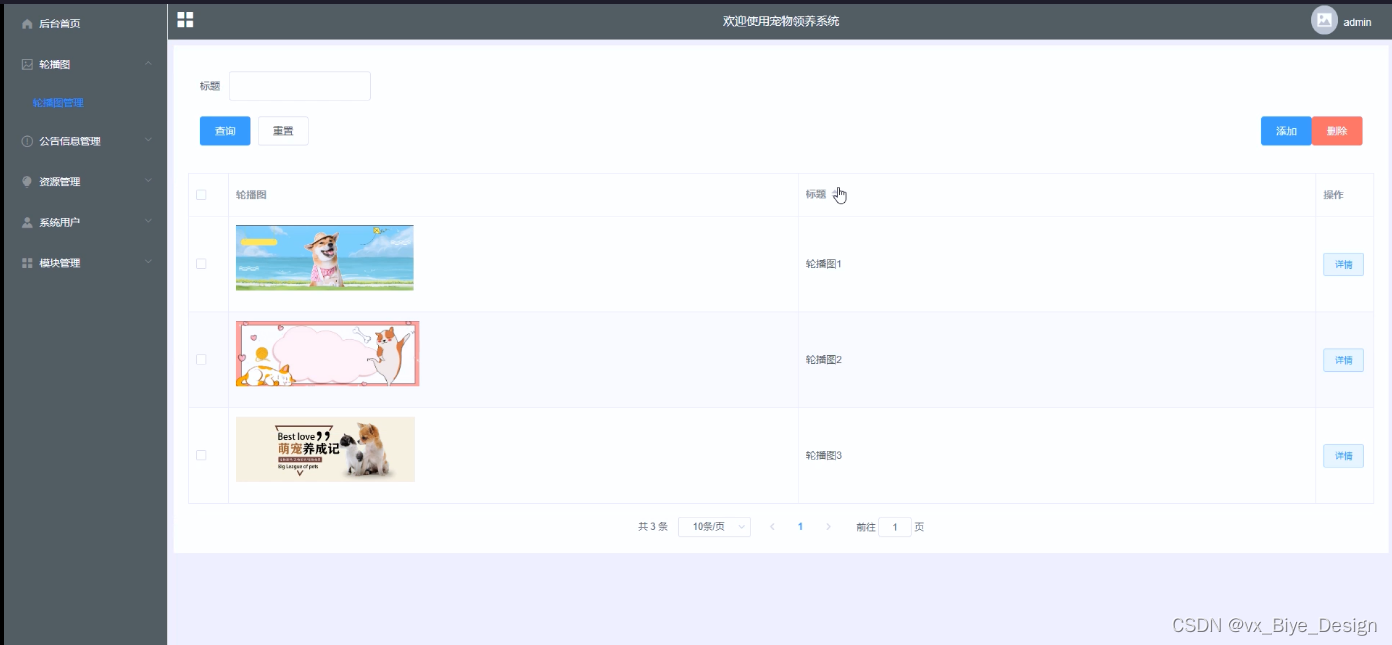Screen dimensions: 1392x645
Task: Click the icon beside 资源管理
Action: pos(27,182)
